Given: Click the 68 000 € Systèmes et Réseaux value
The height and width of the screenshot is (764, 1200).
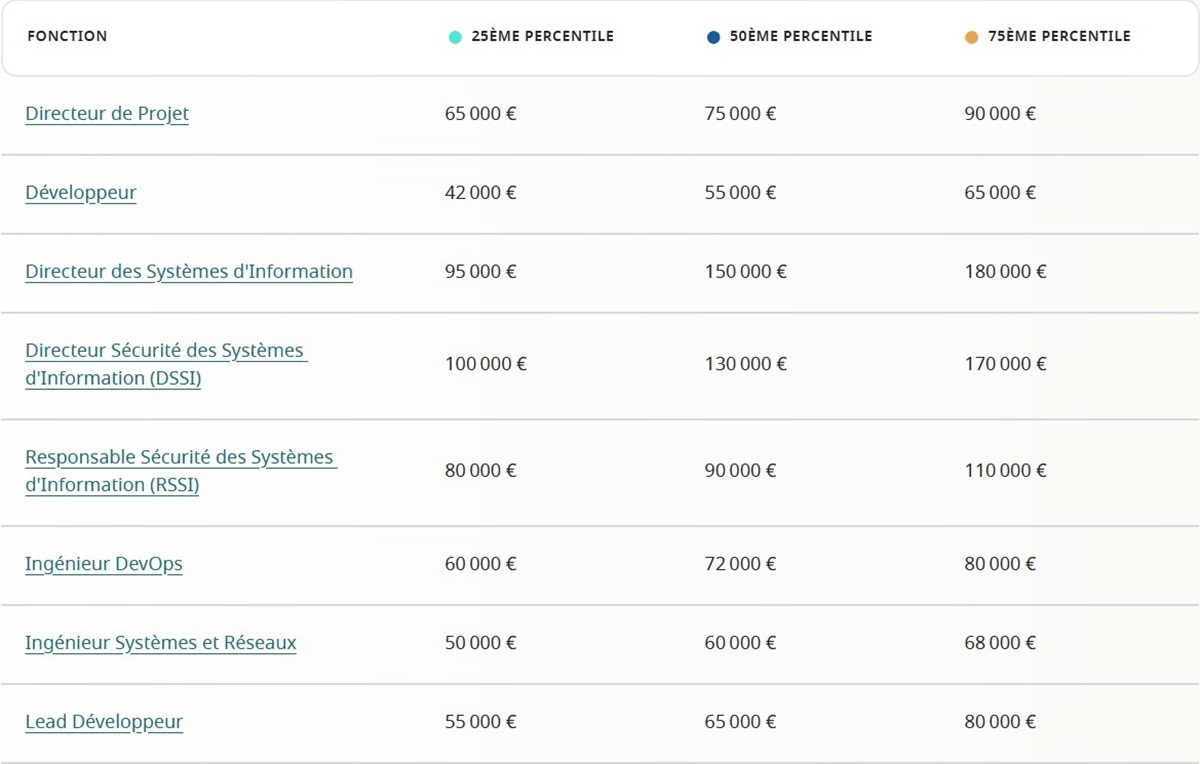Looking at the screenshot, I should click(x=1000, y=643).
